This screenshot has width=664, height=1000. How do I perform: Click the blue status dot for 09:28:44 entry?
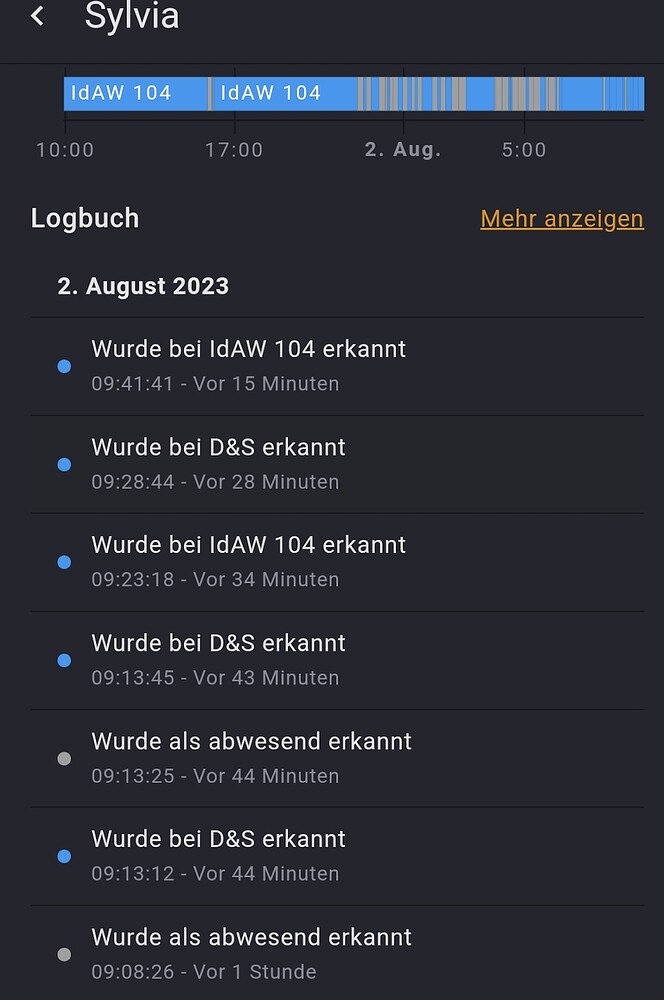point(64,464)
